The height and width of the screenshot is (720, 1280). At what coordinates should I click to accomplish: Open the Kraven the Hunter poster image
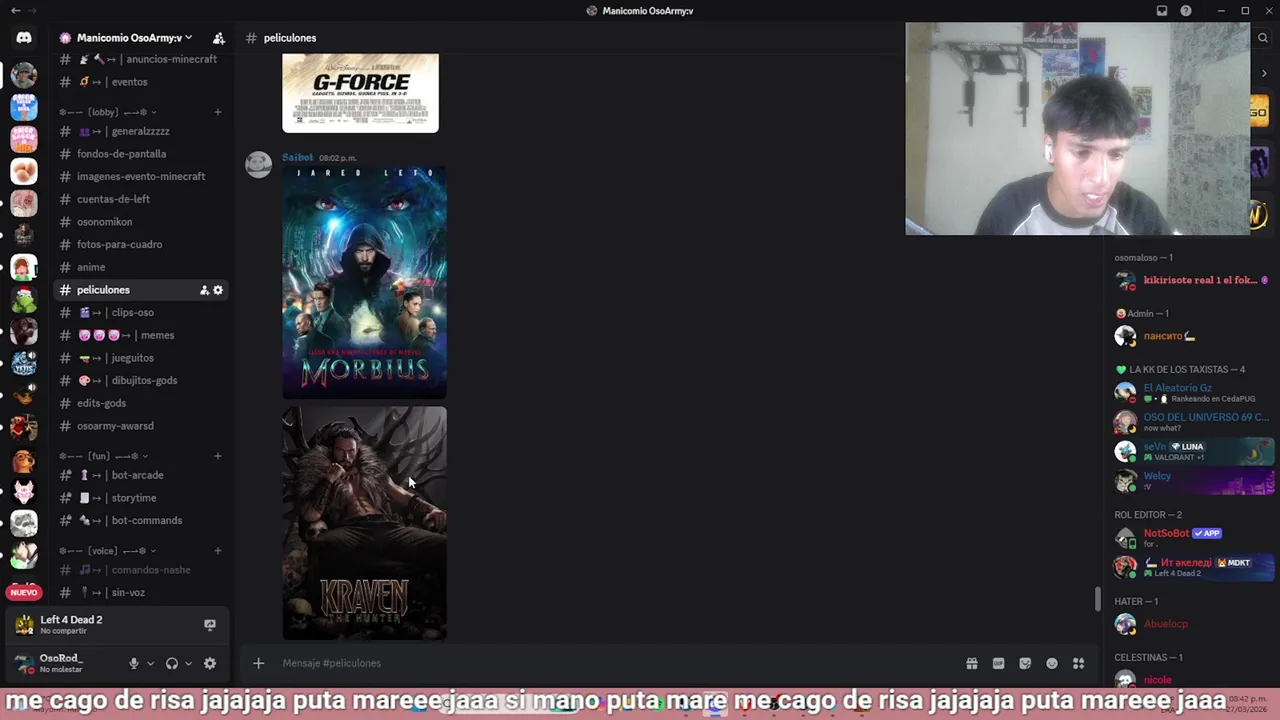(x=365, y=523)
